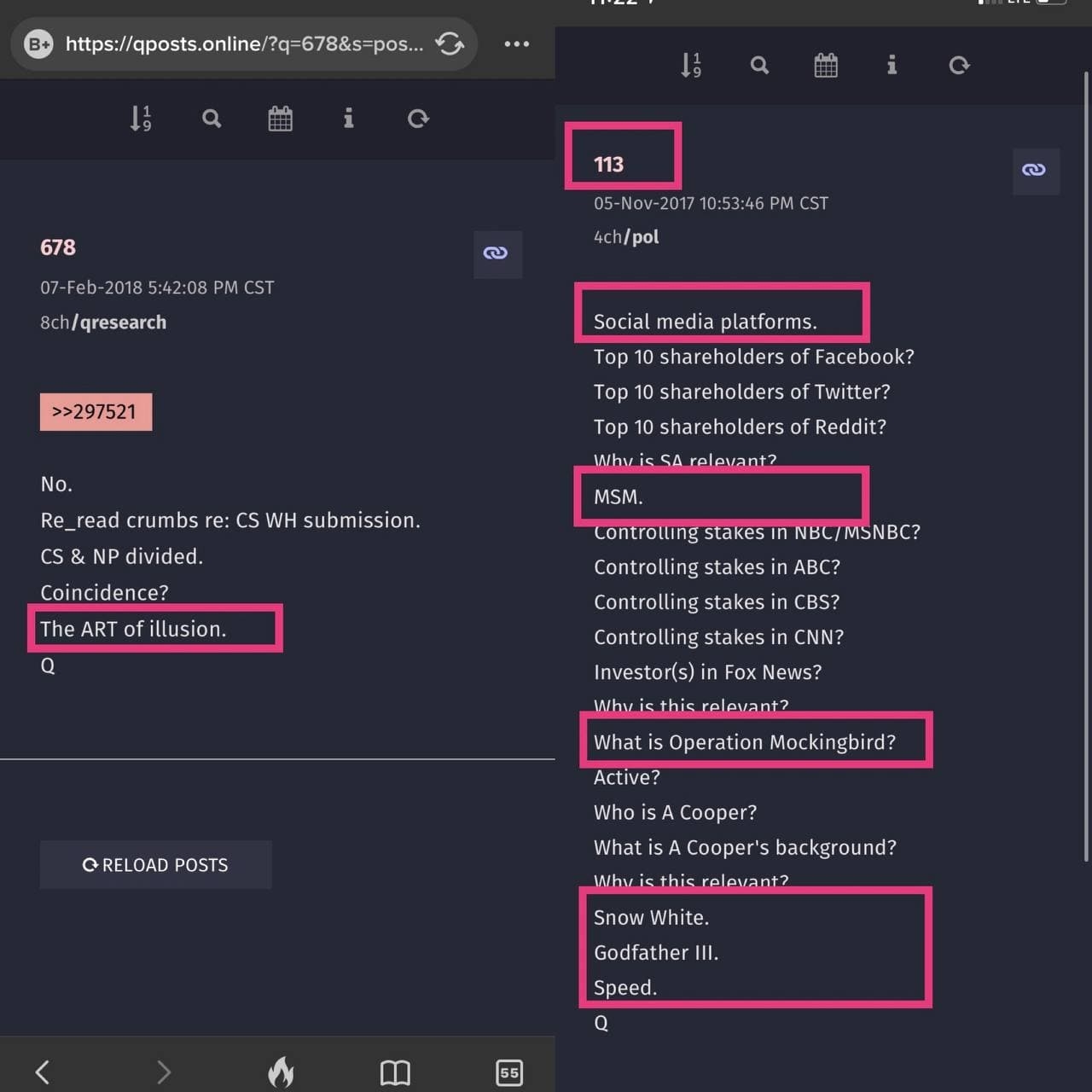The height and width of the screenshot is (1092, 1092).
Task: Open post number 113 link
Action: point(609,165)
